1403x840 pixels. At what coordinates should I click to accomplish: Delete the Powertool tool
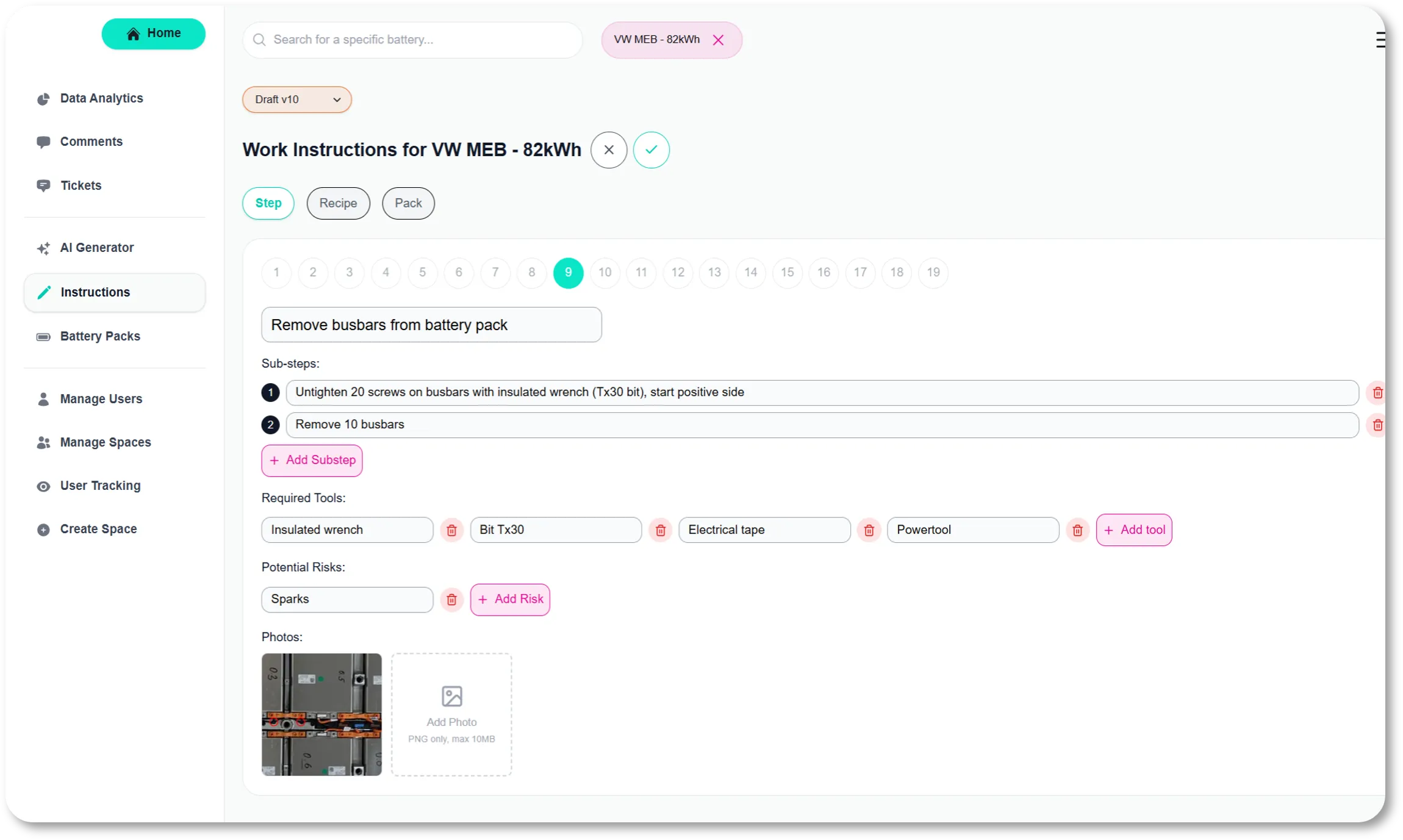tap(1077, 531)
